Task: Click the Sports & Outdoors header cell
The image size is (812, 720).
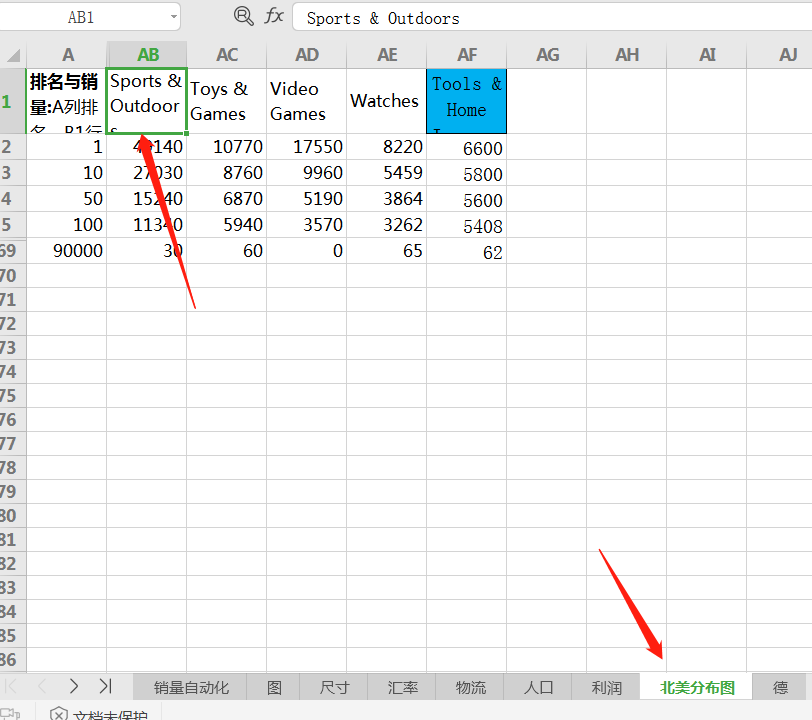Action: tap(147, 101)
